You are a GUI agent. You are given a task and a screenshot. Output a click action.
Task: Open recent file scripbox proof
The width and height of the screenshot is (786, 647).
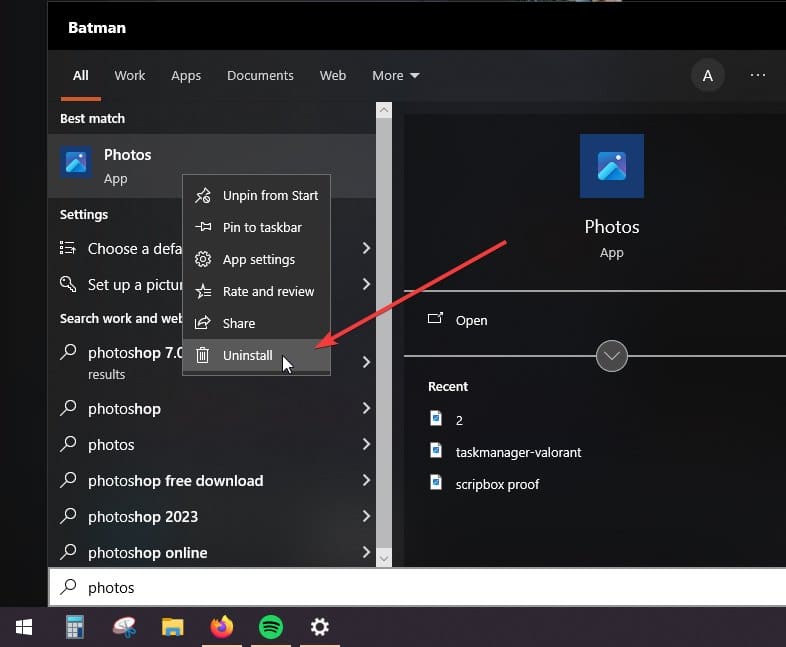(x=497, y=485)
